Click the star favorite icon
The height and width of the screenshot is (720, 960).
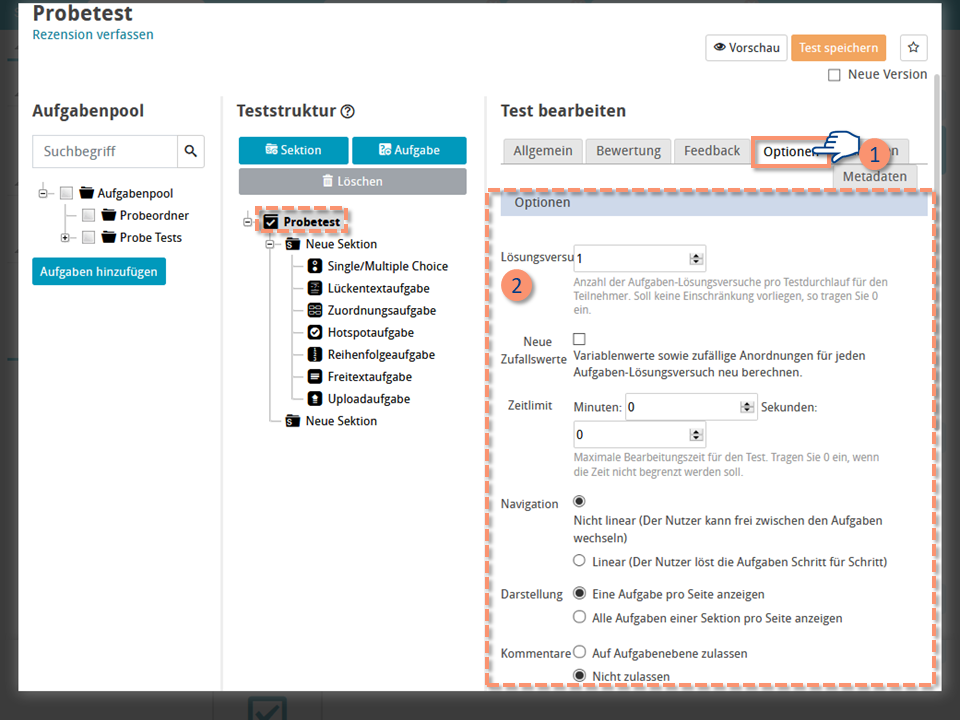[913, 48]
